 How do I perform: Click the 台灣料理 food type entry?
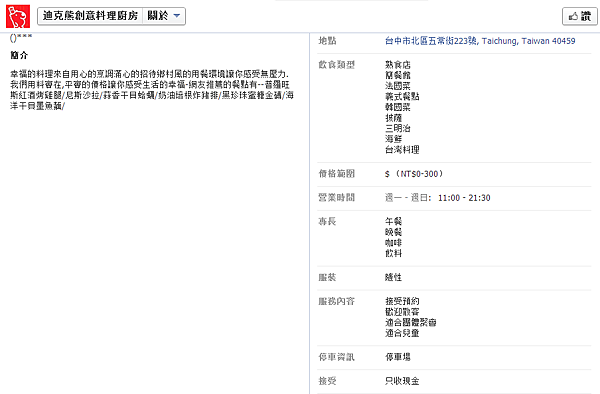pos(402,150)
